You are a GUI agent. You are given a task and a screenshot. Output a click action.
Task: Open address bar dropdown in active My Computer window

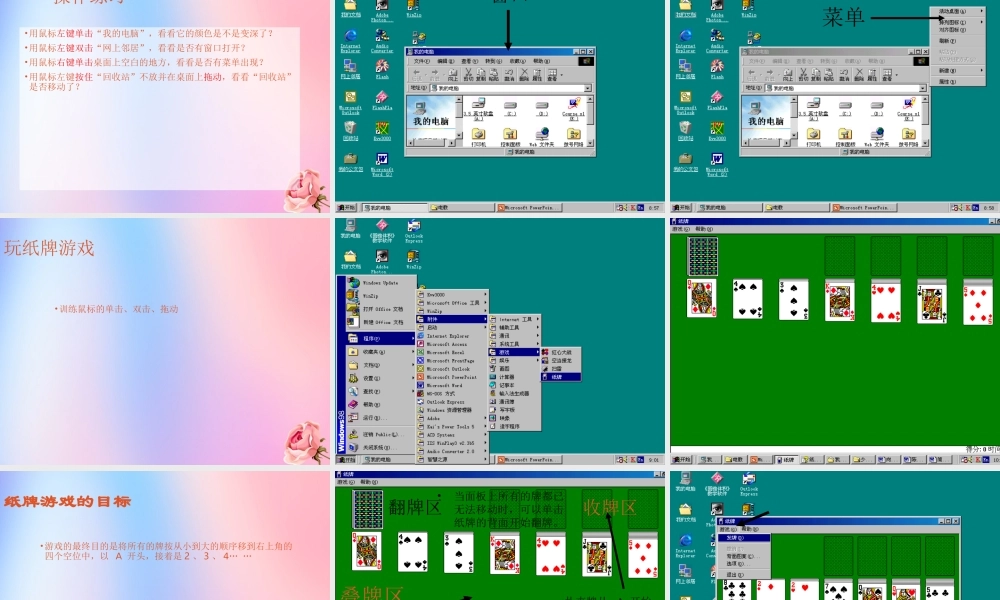587,88
